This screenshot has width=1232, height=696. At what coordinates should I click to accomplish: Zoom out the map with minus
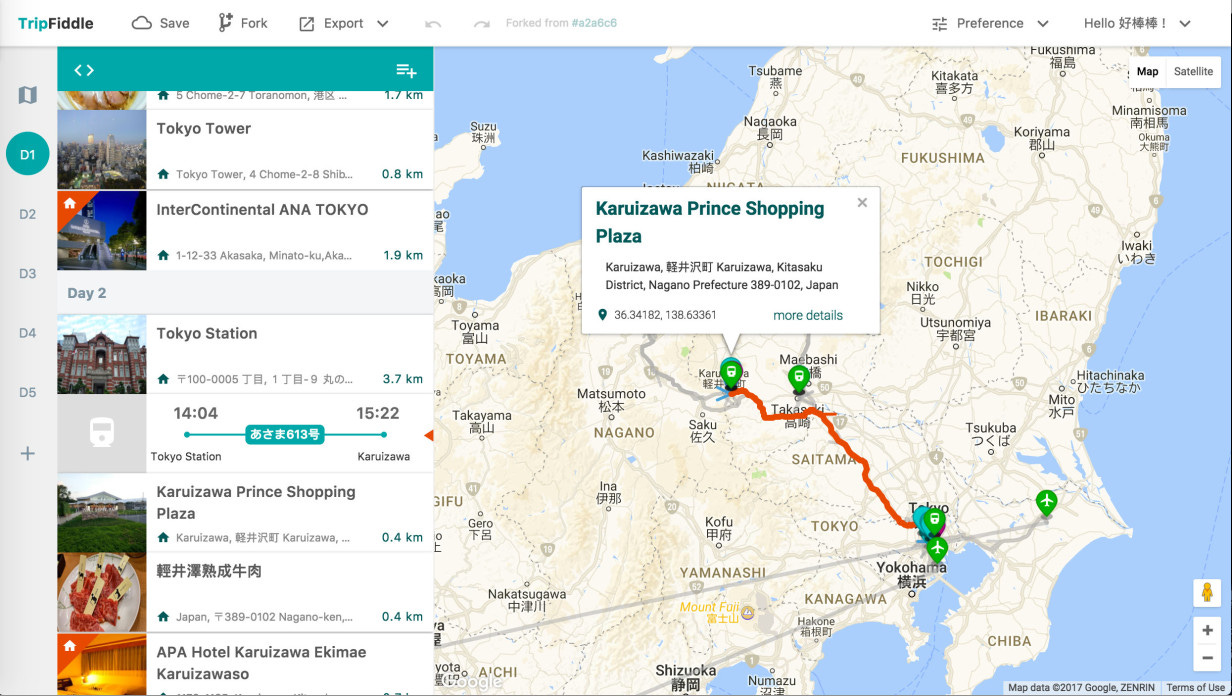coord(1207,658)
